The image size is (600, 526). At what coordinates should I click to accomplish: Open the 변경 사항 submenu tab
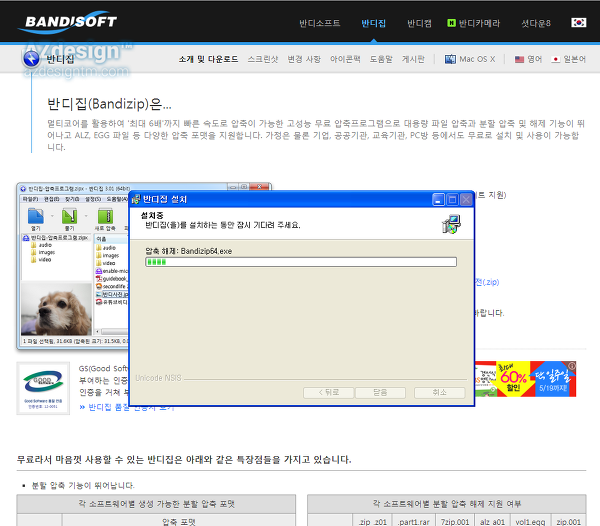[304, 59]
